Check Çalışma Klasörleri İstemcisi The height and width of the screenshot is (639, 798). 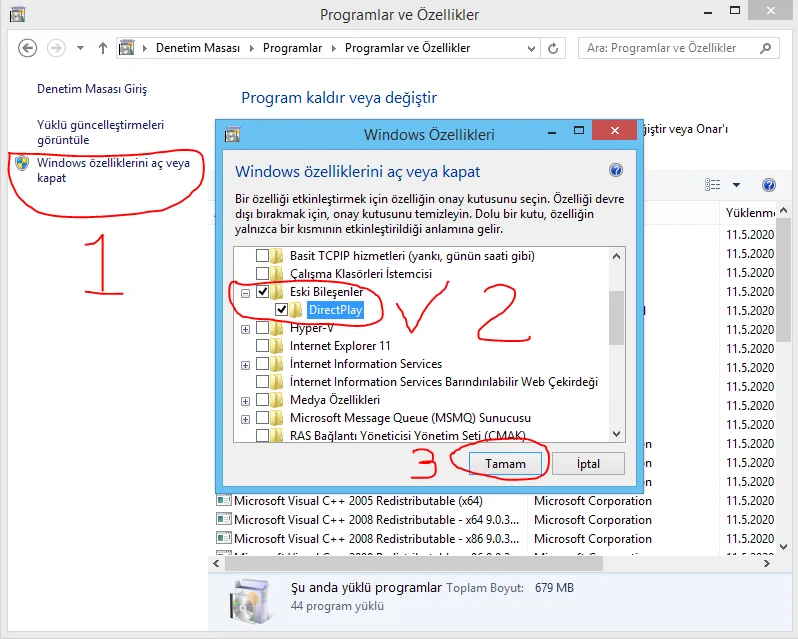263,274
